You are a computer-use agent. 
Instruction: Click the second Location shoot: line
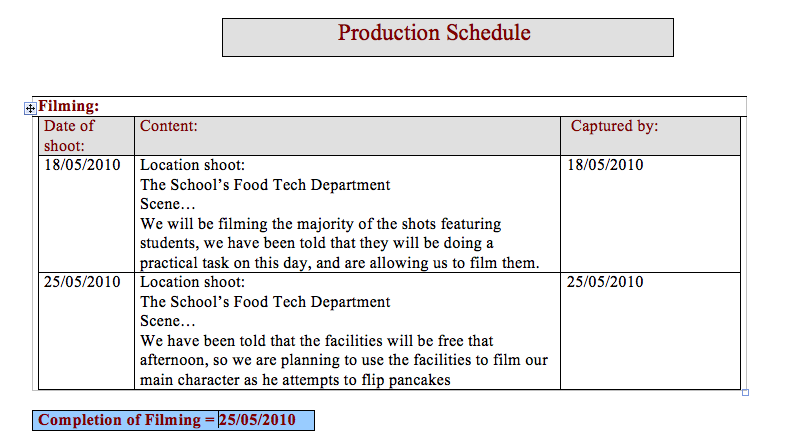click(x=192, y=282)
